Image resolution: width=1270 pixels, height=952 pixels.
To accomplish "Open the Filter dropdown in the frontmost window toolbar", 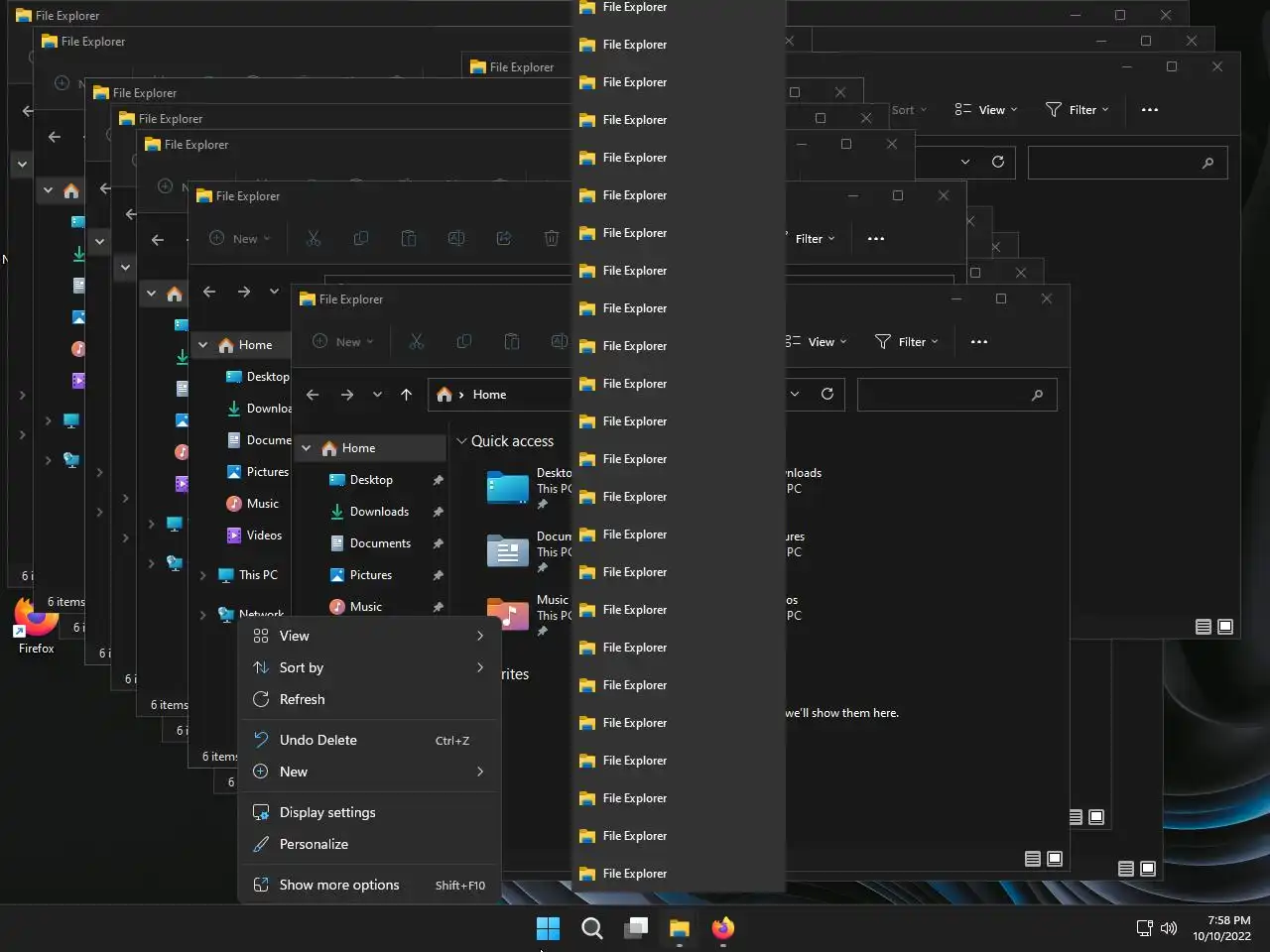I will tap(907, 341).
